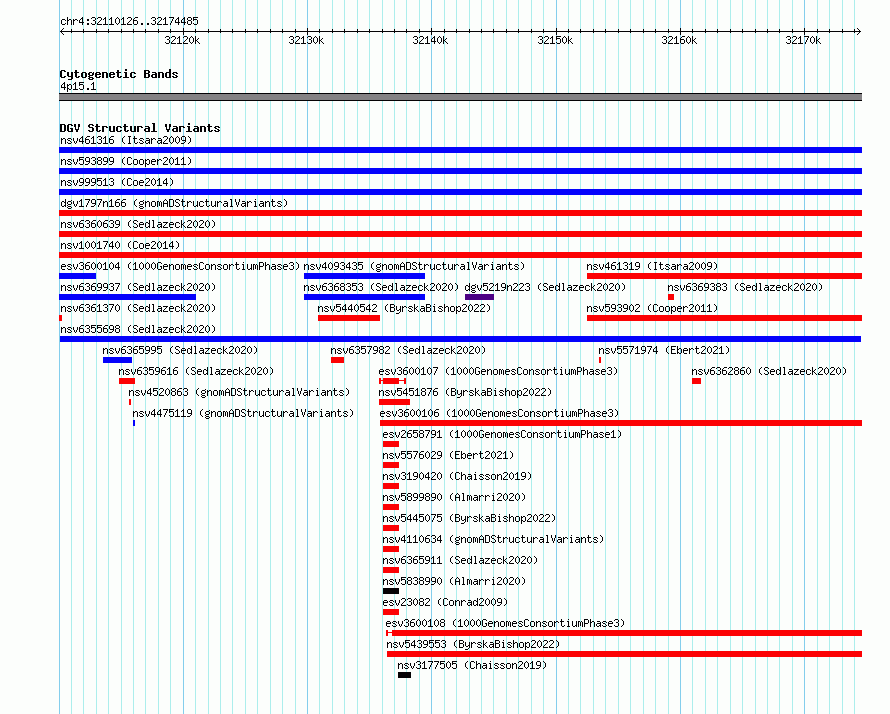Click ruler at the 32170k mark
The height and width of the screenshot is (714, 890).
[x=803, y=40]
